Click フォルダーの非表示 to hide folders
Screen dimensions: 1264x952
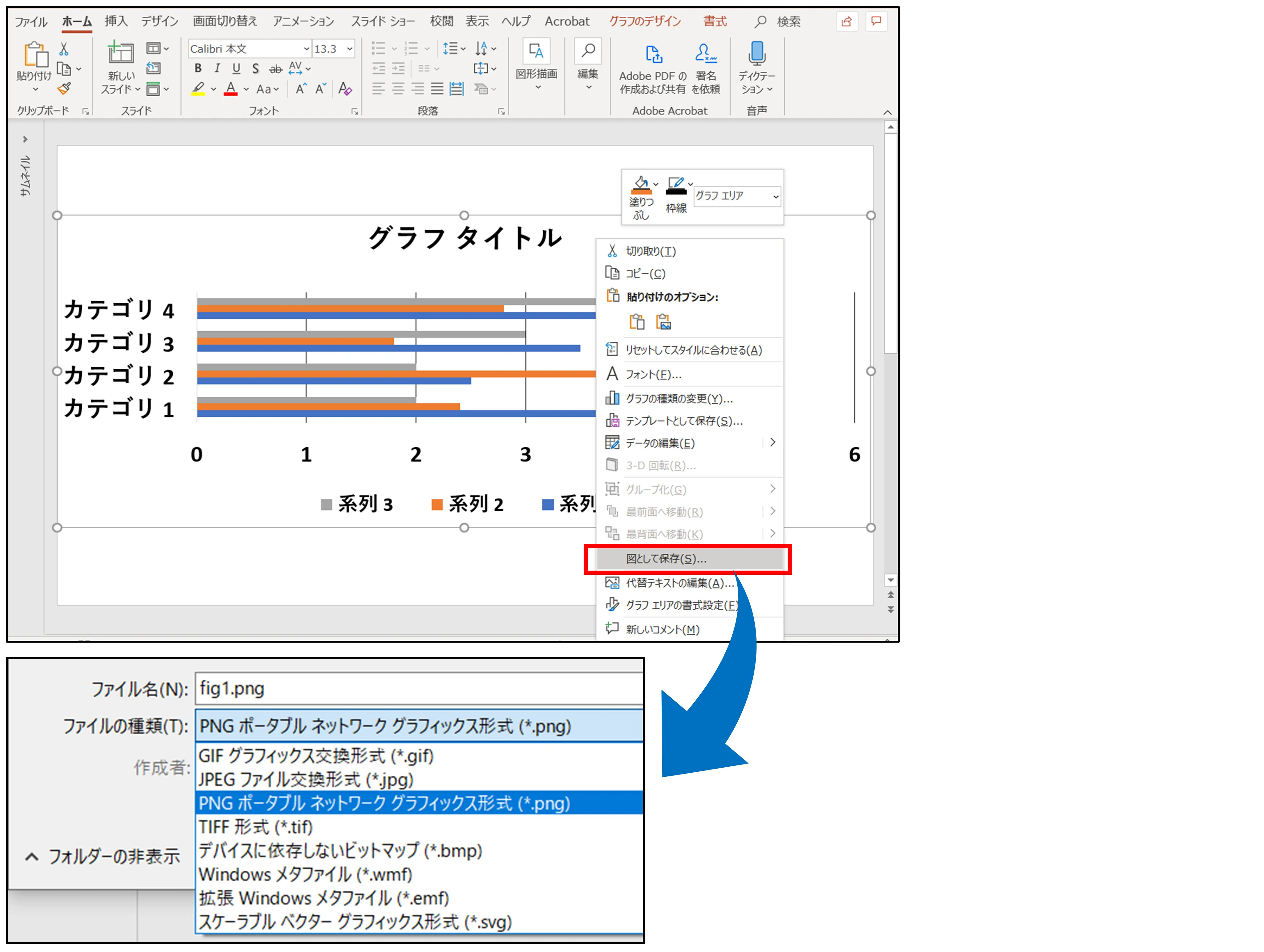(103, 856)
